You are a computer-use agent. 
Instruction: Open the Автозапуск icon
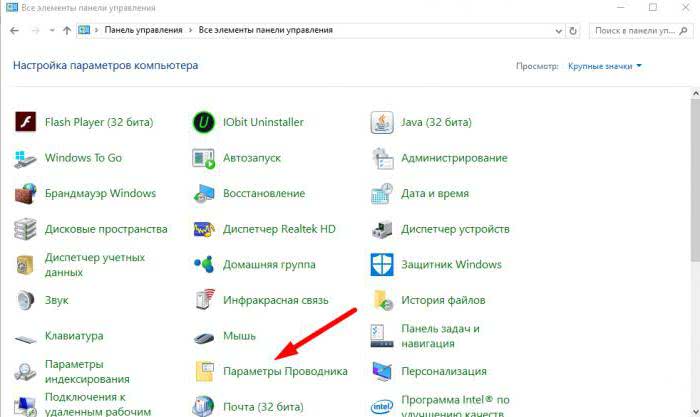coord(204,158)
